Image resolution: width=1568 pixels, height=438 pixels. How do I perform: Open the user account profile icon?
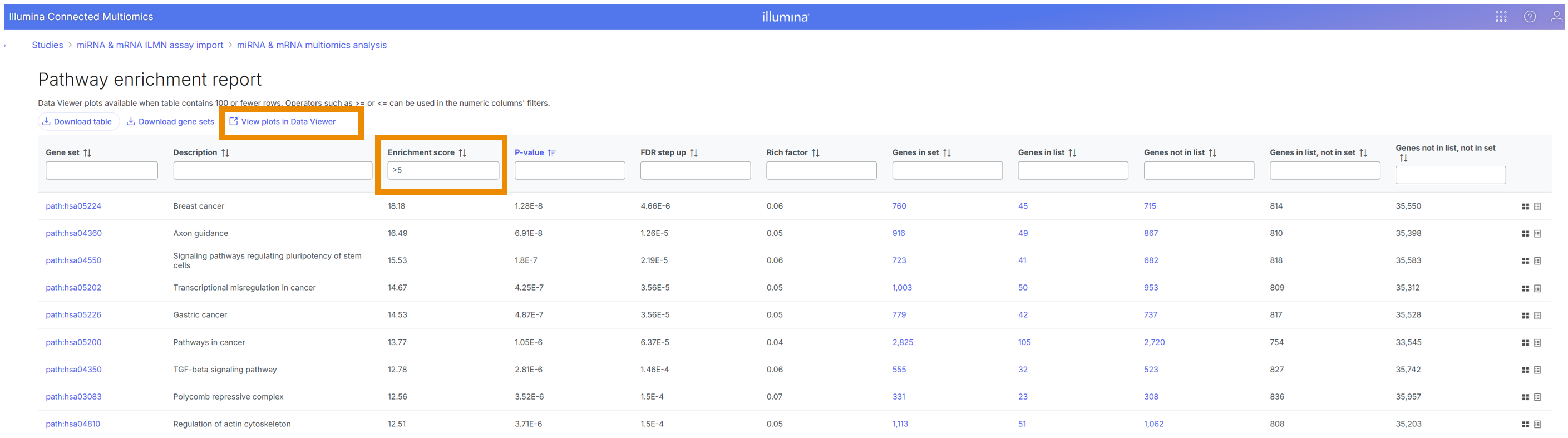click(x=1556, y=17)
